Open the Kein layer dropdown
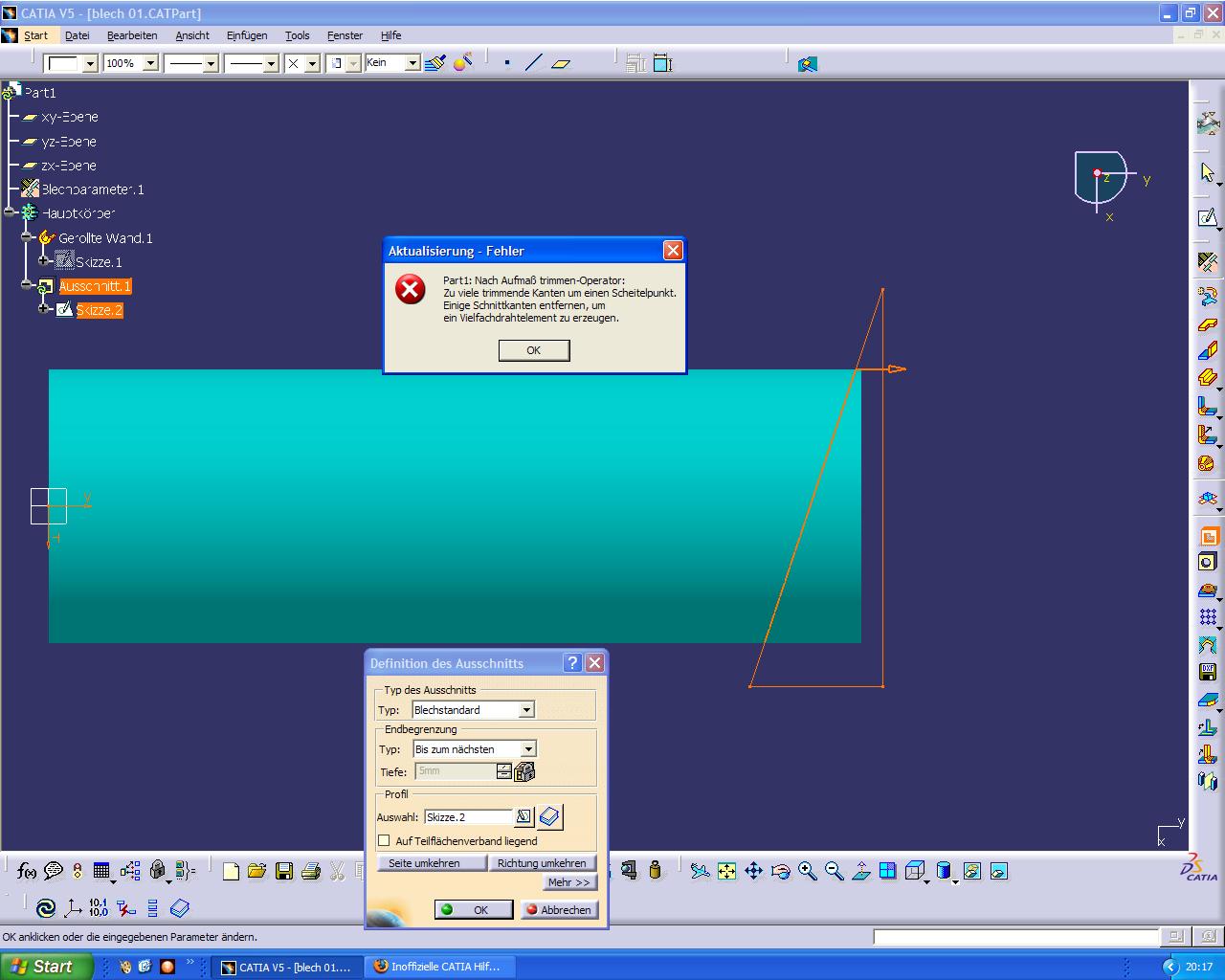 (412, 63)
